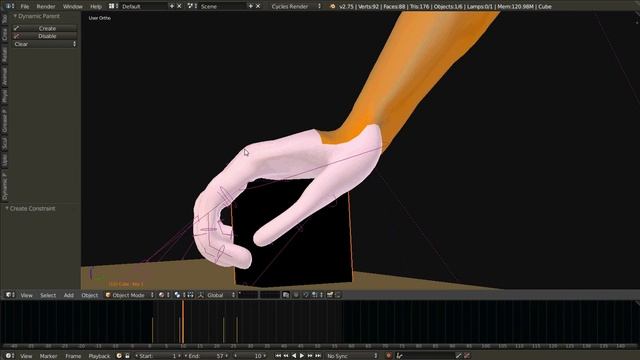
Task: Open the Clear dropdown
Action: pos(45,44)
